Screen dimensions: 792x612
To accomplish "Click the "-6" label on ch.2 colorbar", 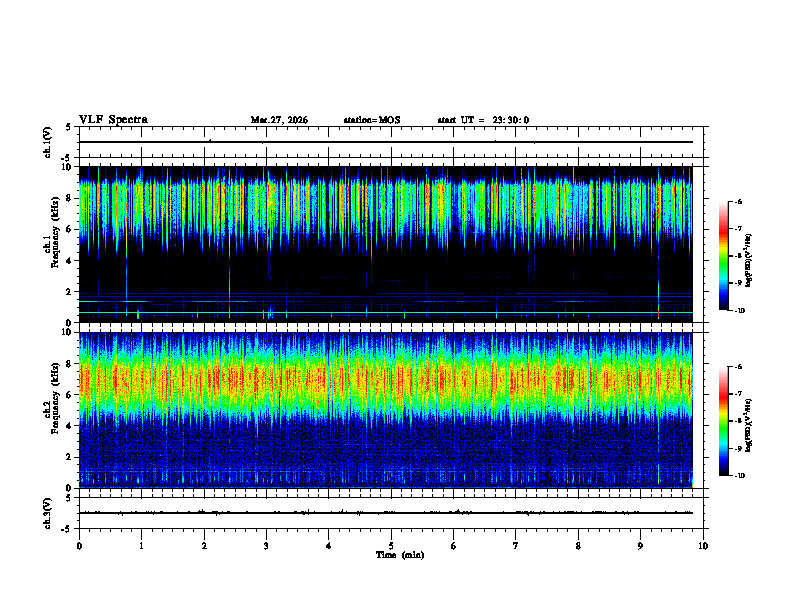I will click(x=739, y=367).
